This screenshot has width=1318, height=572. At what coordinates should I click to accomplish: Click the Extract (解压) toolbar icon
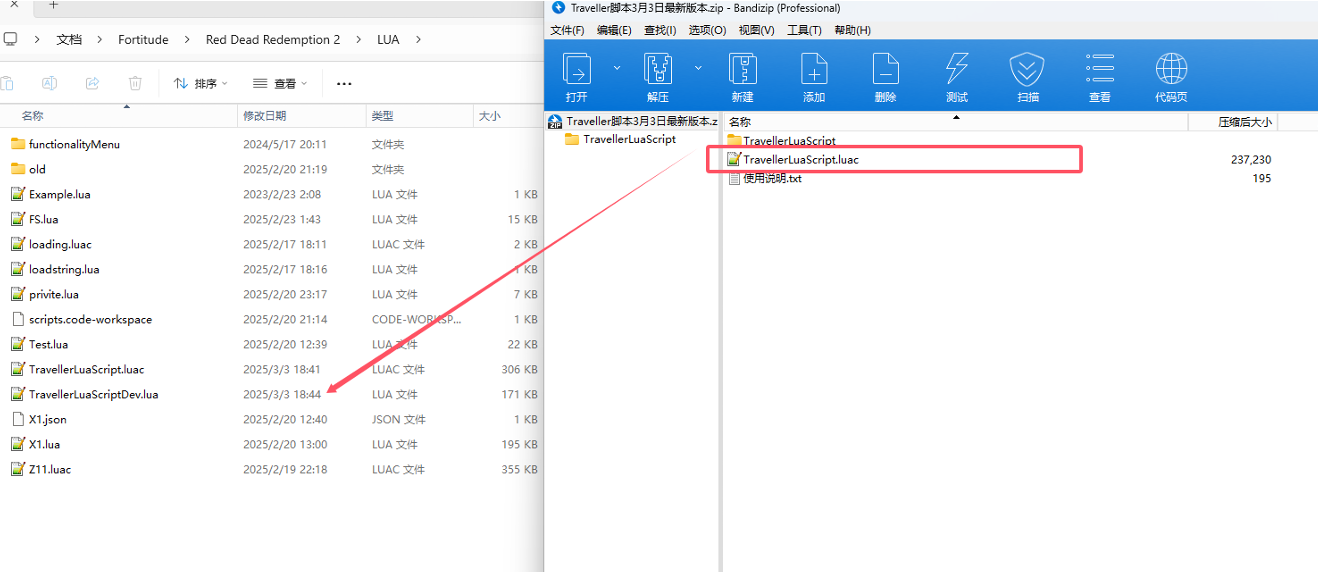point(657,70)
